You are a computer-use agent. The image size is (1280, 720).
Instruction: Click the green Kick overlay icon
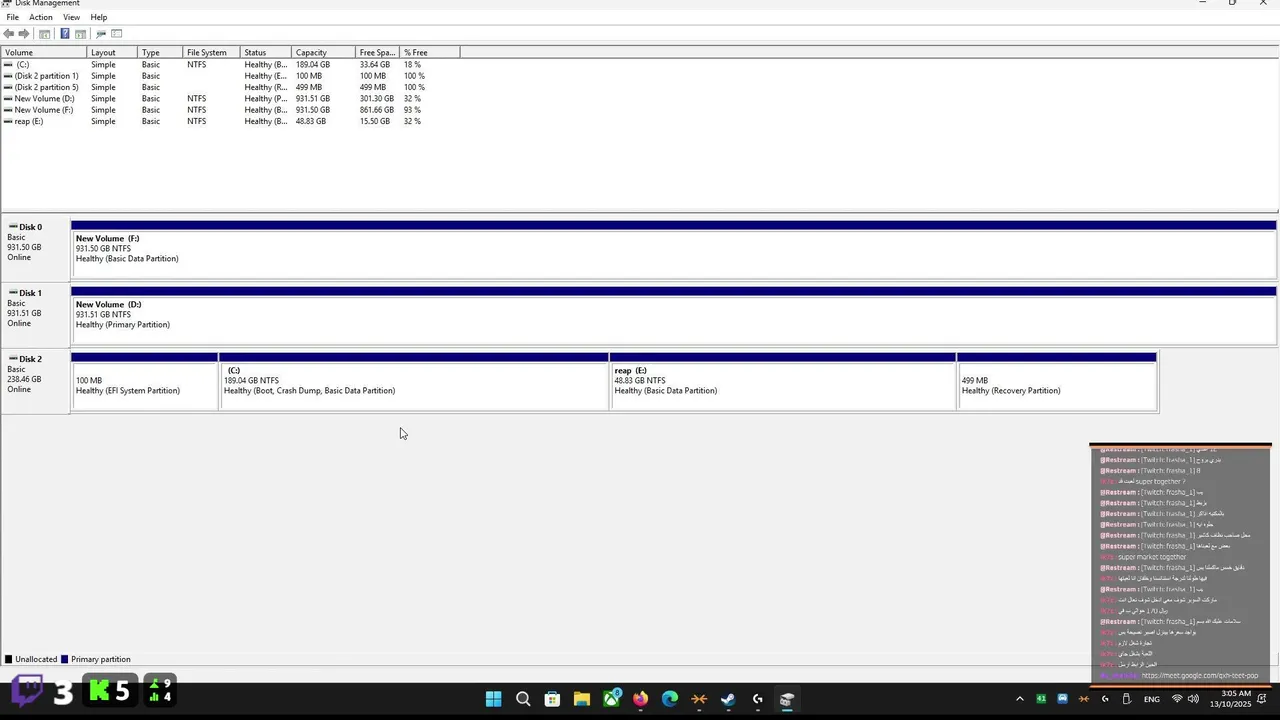[x=99, y=691]
